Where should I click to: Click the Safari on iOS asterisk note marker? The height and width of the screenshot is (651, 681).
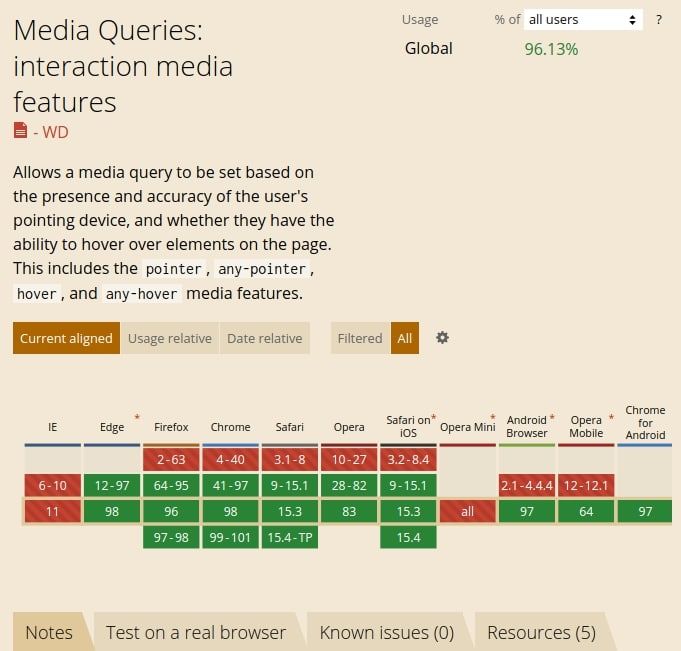(x=433, y=417)
